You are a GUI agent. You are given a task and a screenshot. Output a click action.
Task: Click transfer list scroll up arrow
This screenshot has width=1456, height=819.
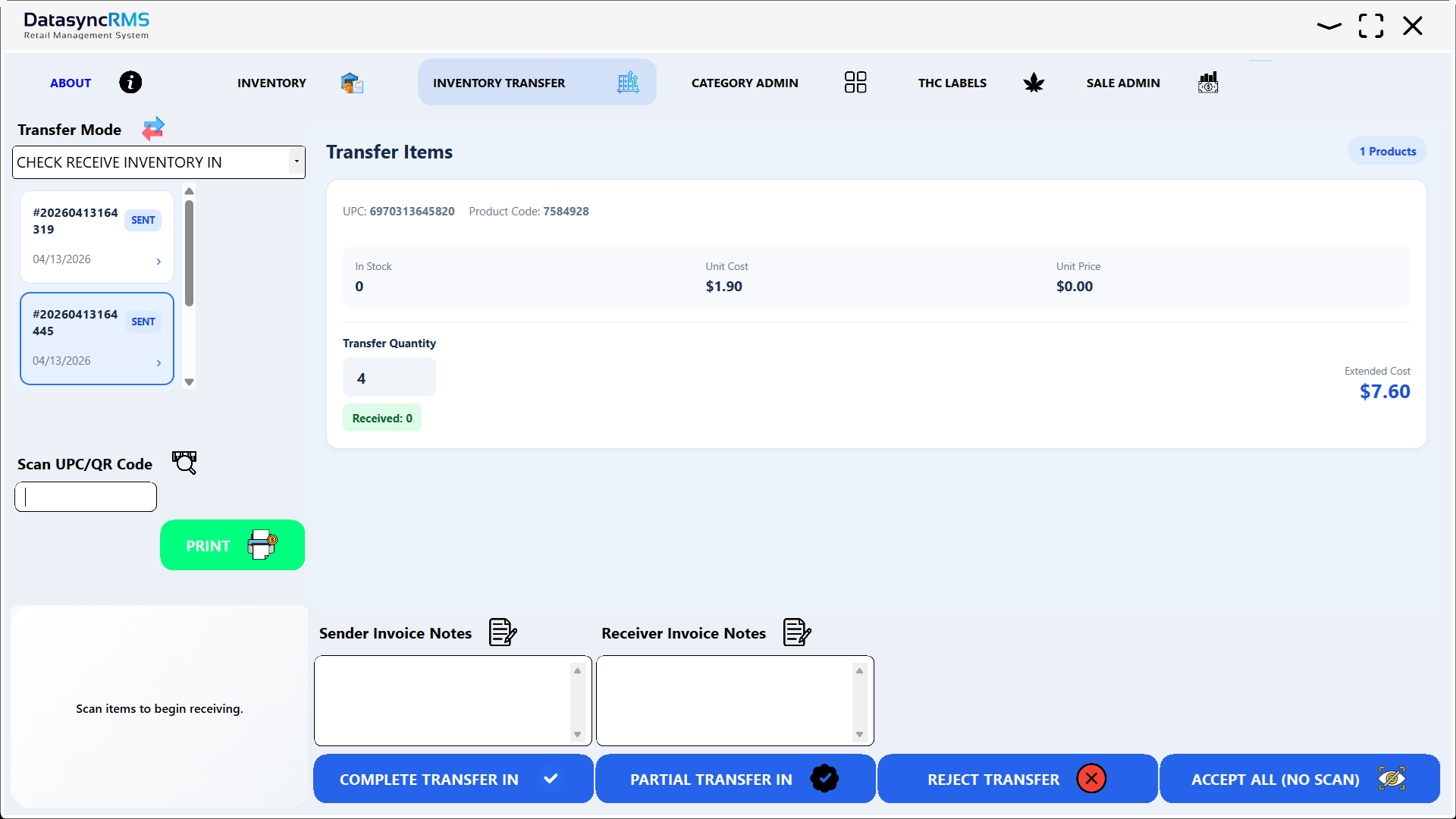pyautogui.click(x=189, y=191)
